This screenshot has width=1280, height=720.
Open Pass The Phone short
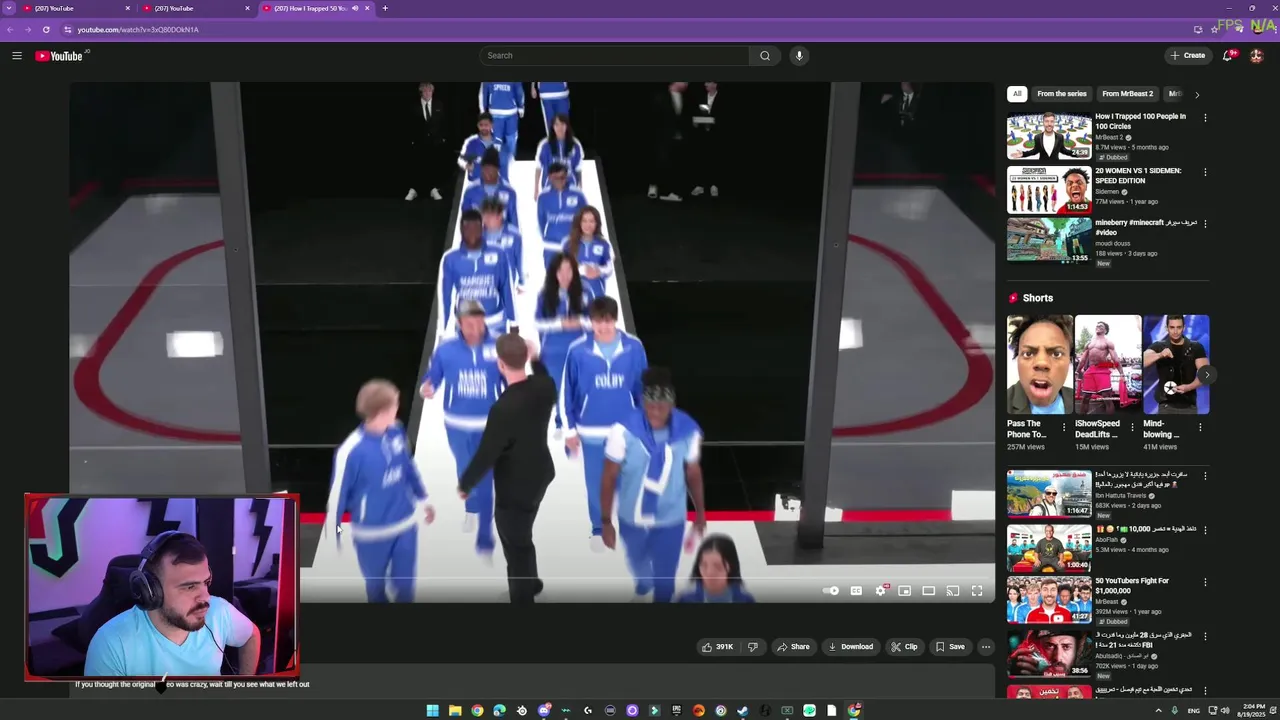tap(1039, 365)
